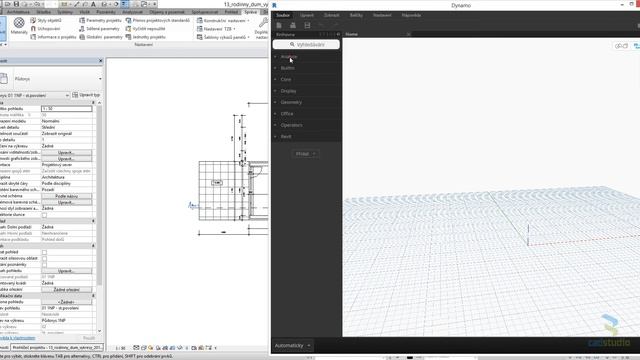Open the Zobrazit menu in Dynamo
640x360 pixels.
pyautogui.click(x=331, y=15)
